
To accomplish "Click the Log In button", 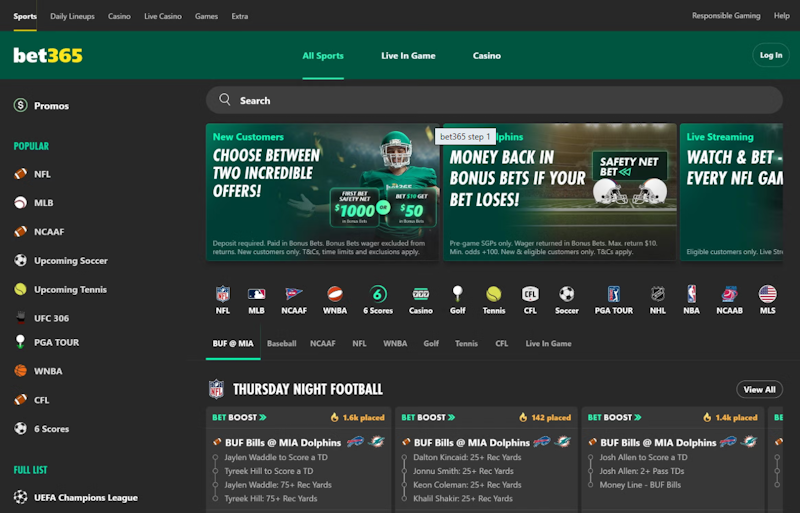I will [x=771, y=55].
